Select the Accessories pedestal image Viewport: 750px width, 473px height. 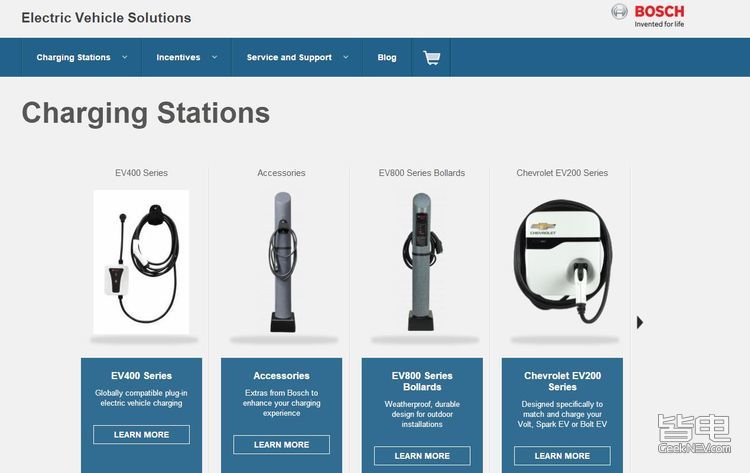coord(281,262)
